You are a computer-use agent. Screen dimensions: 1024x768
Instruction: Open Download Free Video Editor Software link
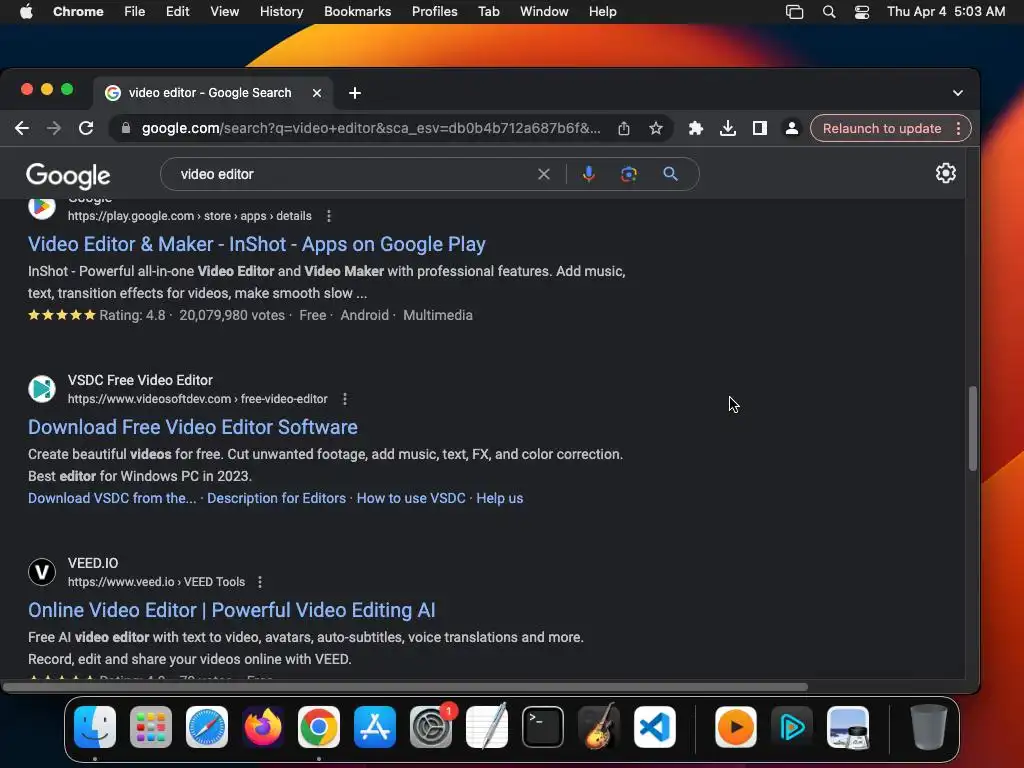(193, 427)
